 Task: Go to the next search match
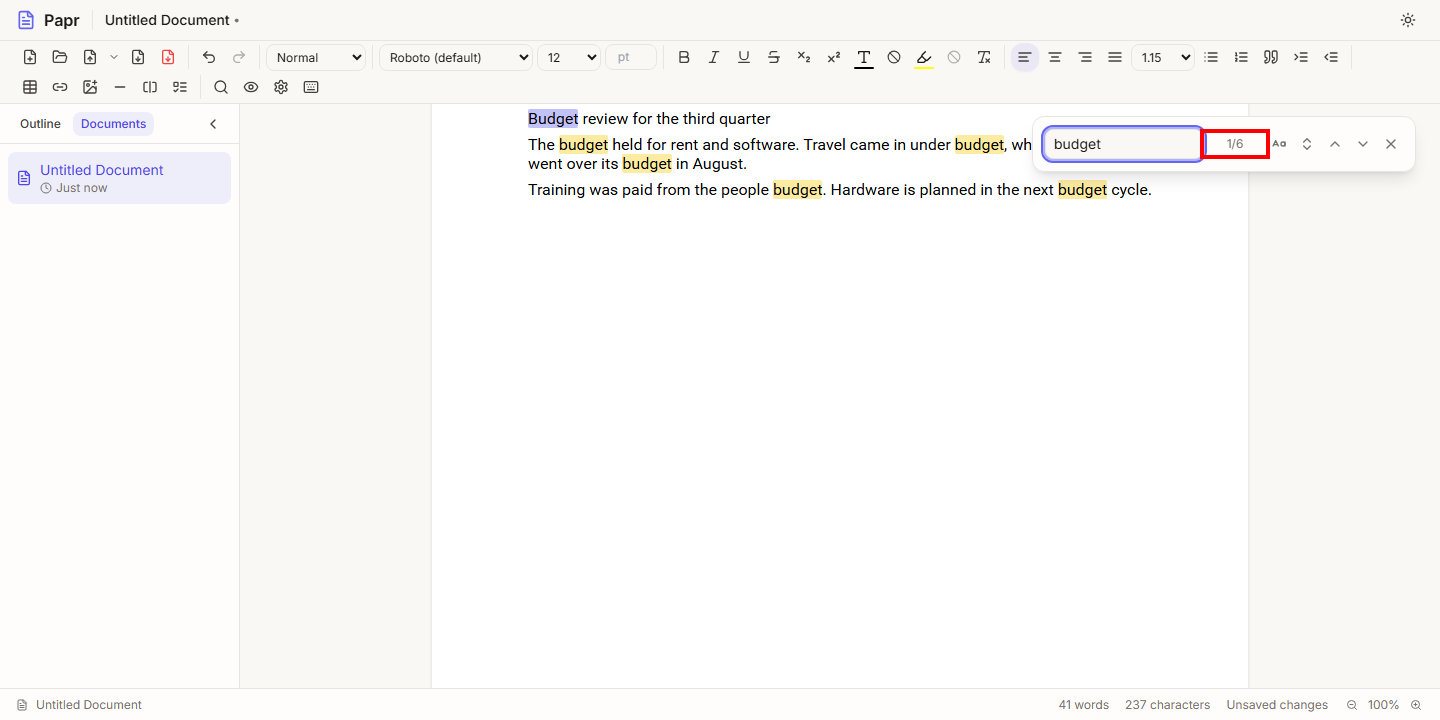click(1363, 144)
